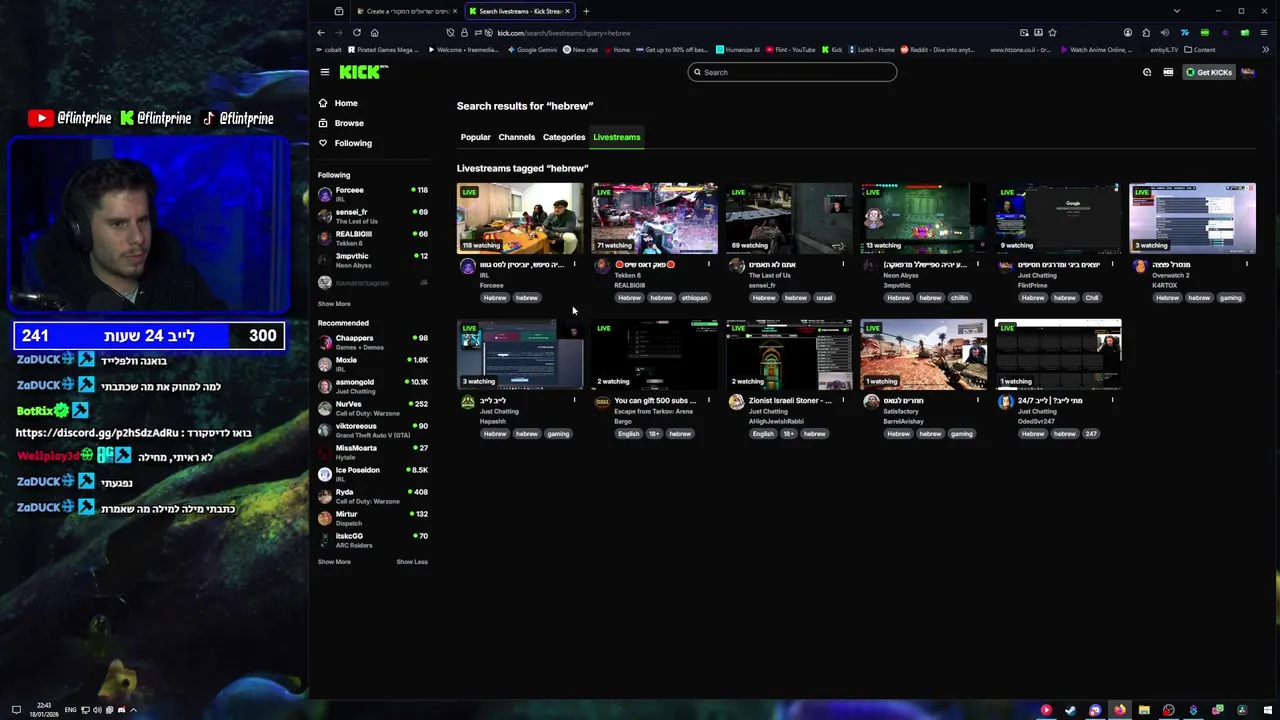1280x720 pixels.
Task: Click the 18+ tag on Bargo card
Action: coord(654,434)
